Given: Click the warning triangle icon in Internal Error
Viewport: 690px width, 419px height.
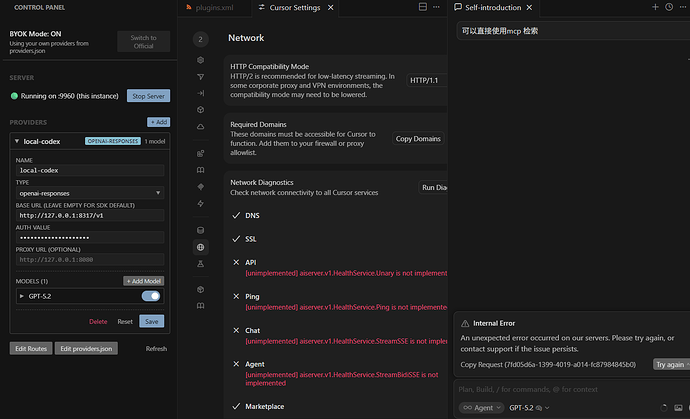Looking at the screenshot, I should pos(465,323).
